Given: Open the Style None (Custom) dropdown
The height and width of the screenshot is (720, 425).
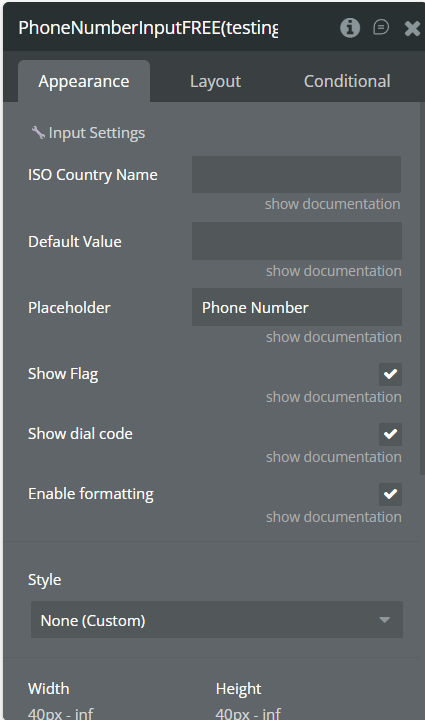Looking at the screenshot, I should pos(217,620).
